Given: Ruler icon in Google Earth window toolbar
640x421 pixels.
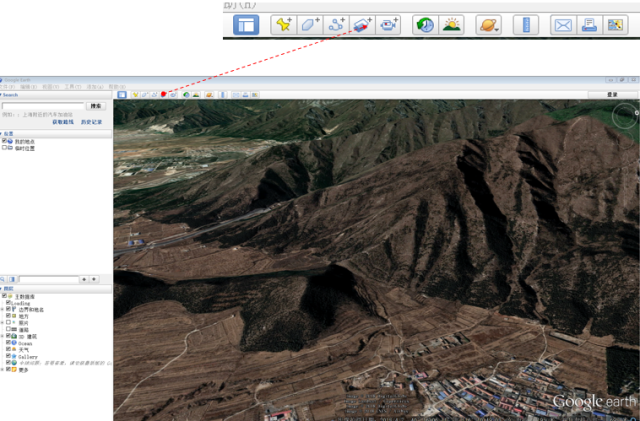Looking at the screenshot, I should pyautogui.click(x=222, y=95).
